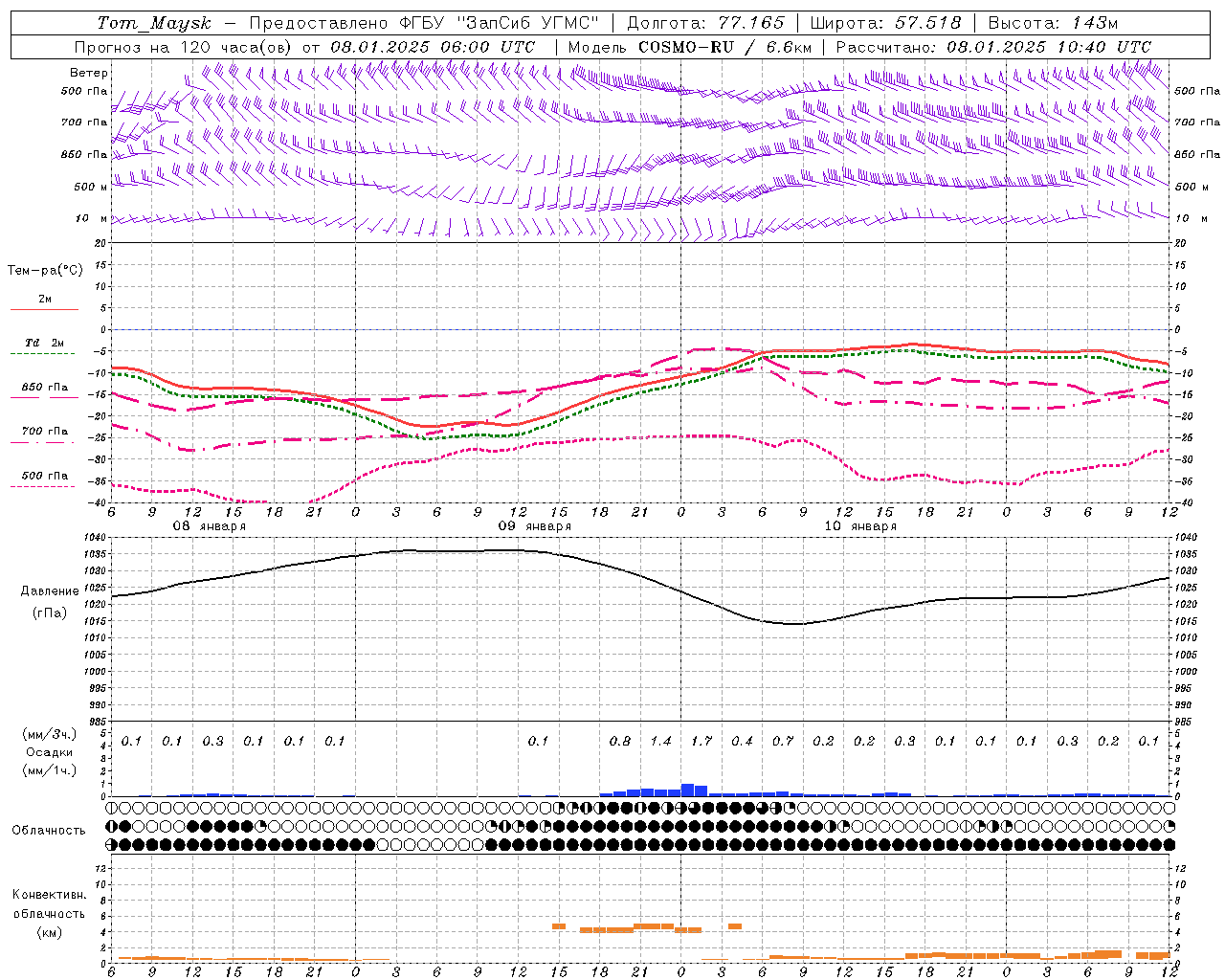Select the Облачность cloud cover label

[49, 831]
